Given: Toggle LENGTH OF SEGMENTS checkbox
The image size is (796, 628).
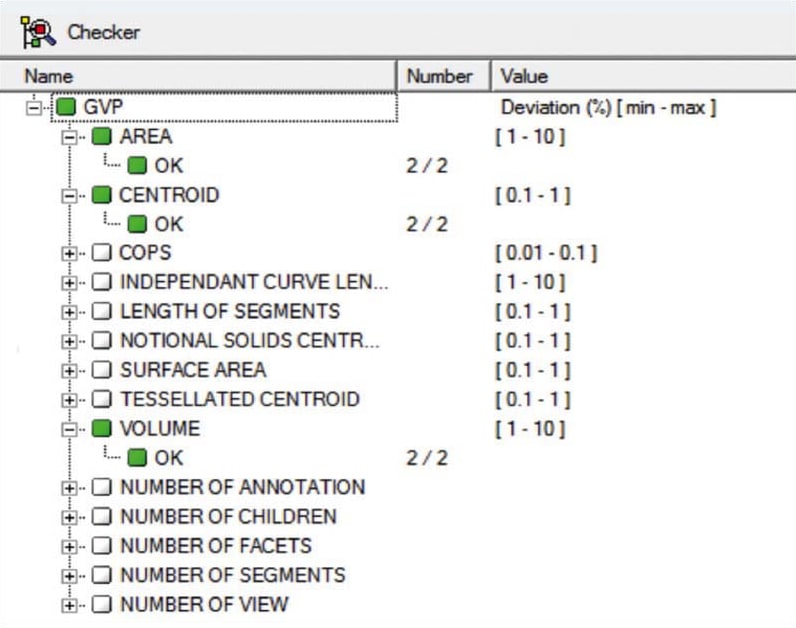Looking at the screenshot, I should pos(102,311).
